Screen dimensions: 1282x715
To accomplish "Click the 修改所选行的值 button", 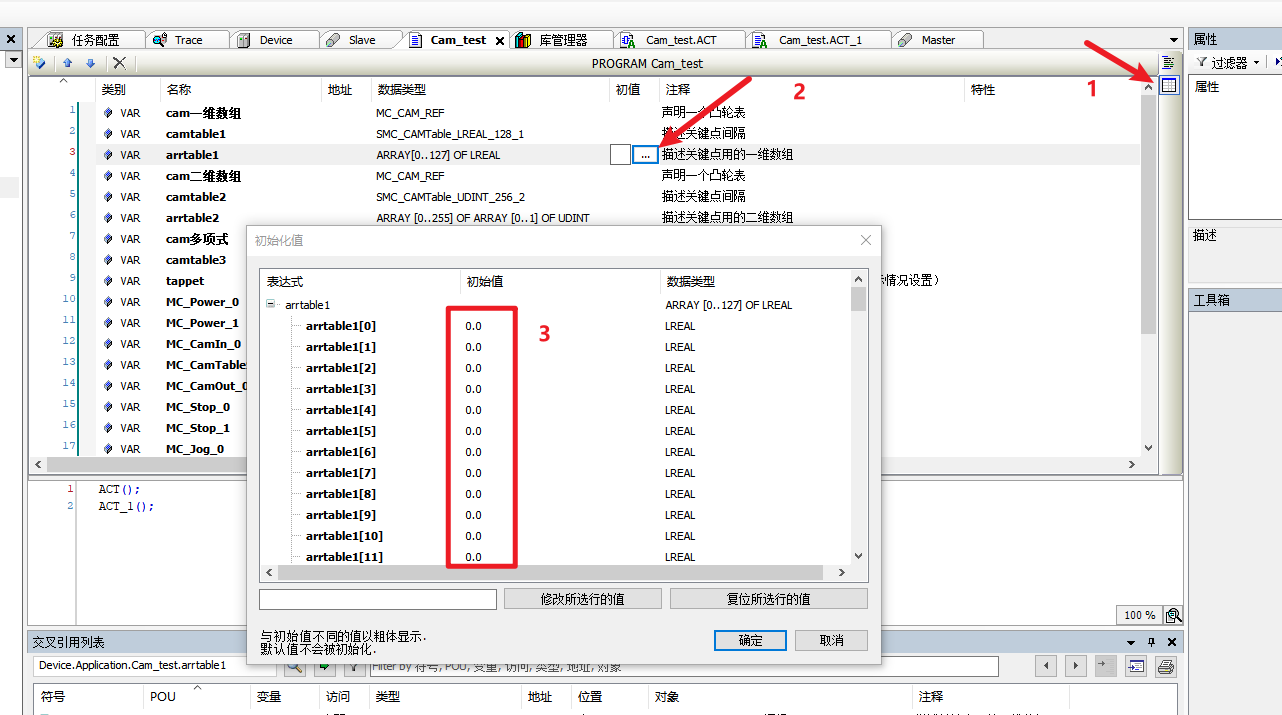I will 582,599.
